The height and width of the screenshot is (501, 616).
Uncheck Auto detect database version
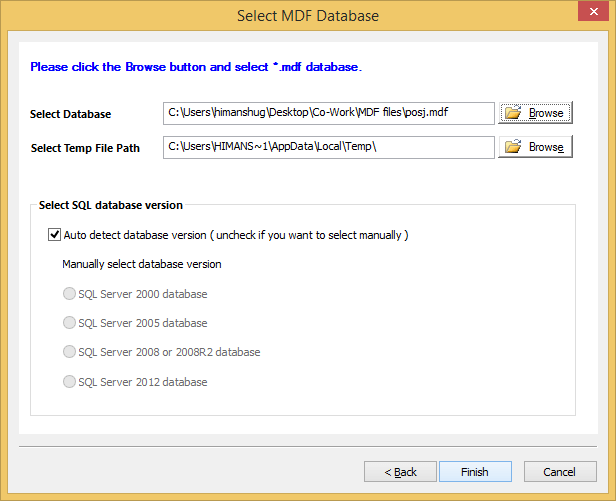(54, 235)
